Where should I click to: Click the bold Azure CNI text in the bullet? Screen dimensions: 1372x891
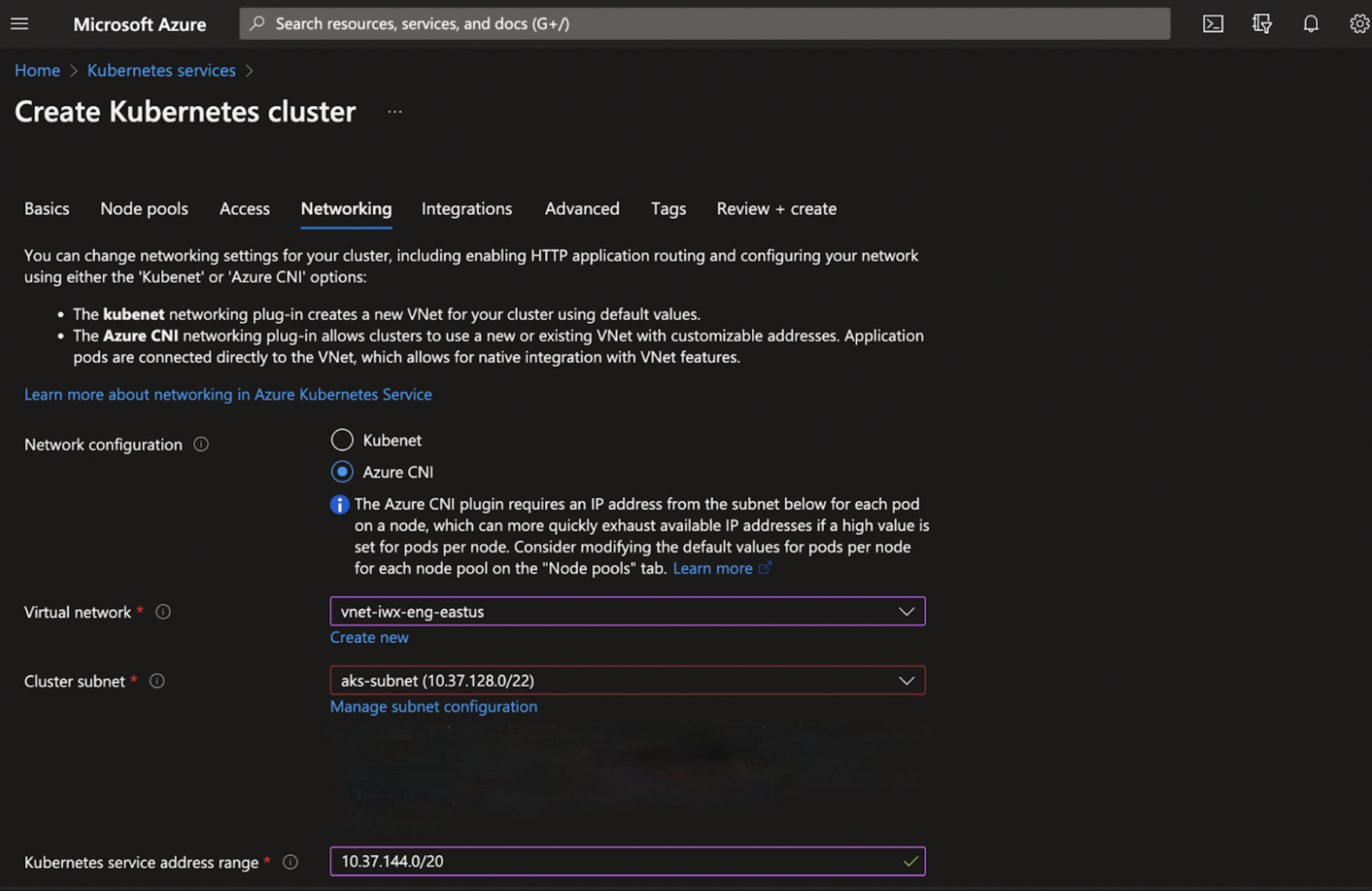pos(141,336)
